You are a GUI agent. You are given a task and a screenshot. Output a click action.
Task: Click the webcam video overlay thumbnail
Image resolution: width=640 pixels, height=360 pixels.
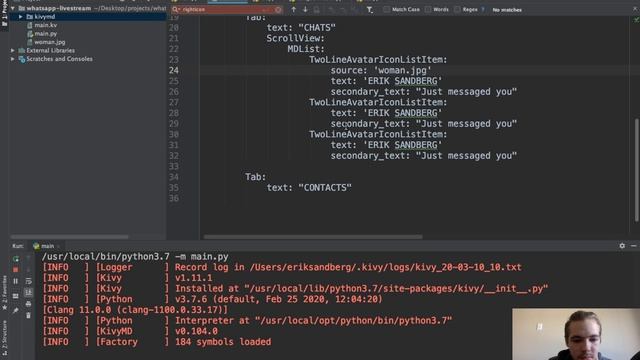tap(576, 334)
